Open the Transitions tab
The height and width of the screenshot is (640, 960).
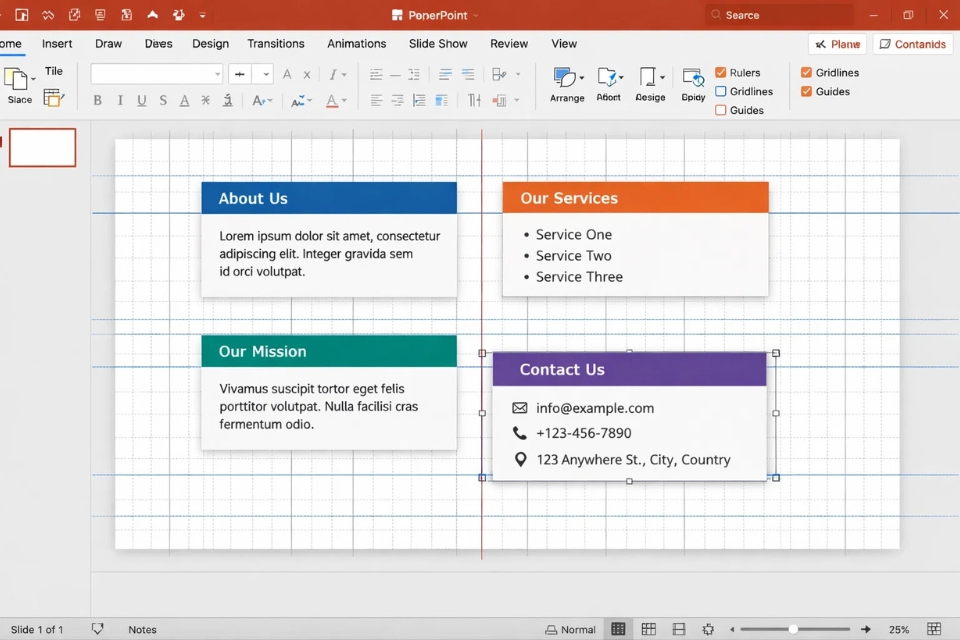[x=275, y=44]
